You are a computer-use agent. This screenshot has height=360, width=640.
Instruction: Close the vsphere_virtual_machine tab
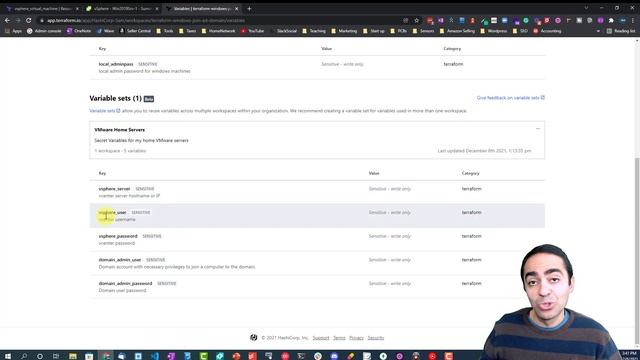click(x=77, y=9)
